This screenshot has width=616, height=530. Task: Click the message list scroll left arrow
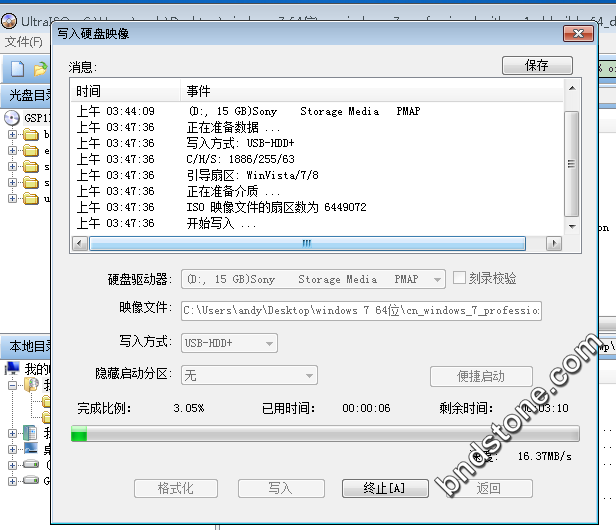point(80,243)
